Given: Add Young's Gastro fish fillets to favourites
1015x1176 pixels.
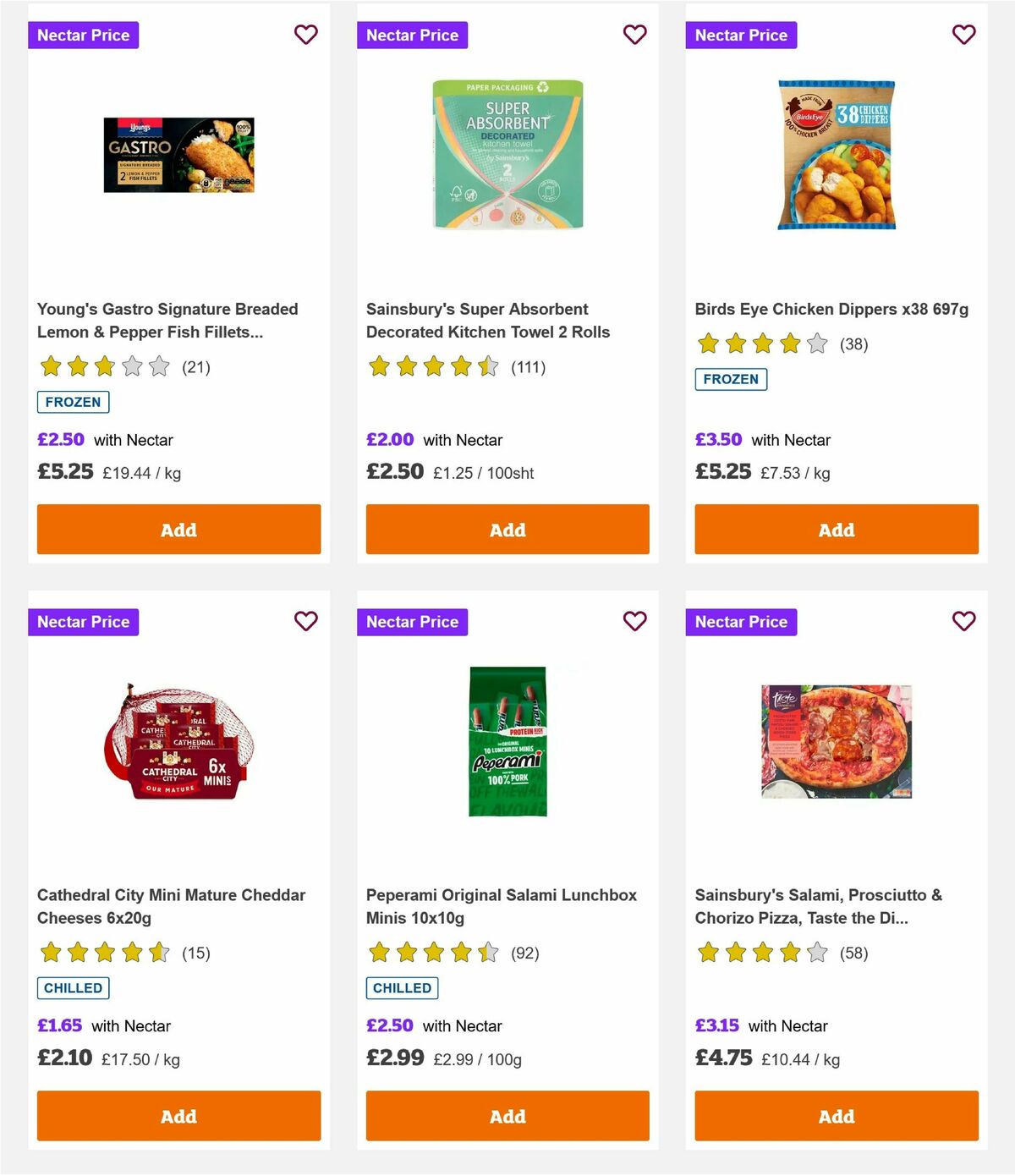Looking at the screenshot, I should tap(306, 35).
